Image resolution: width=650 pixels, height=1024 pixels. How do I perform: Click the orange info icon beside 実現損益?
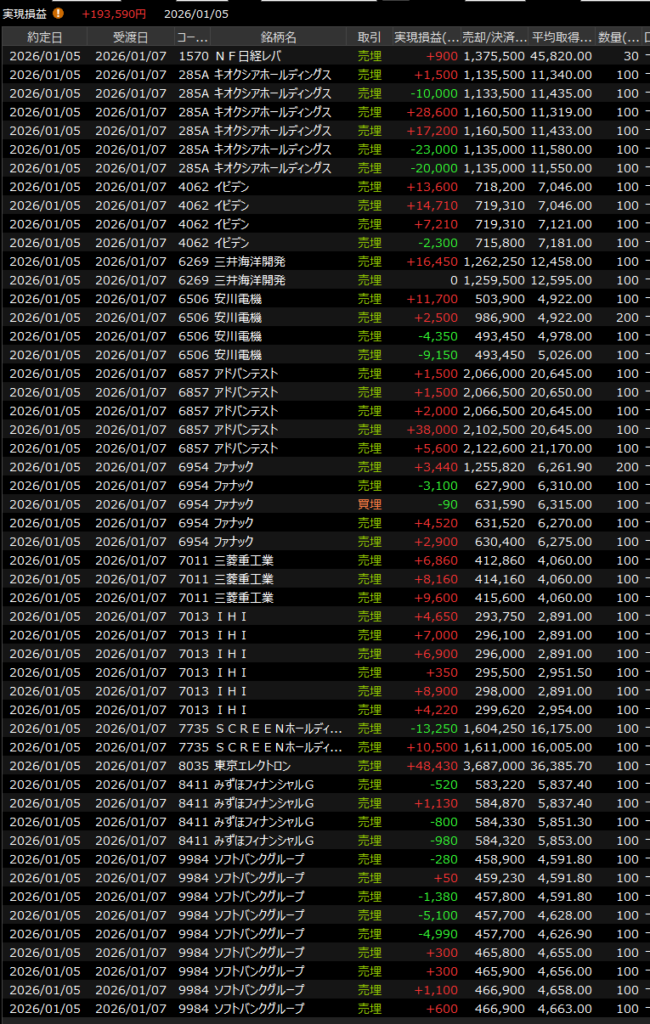click(x=57, y=14)
